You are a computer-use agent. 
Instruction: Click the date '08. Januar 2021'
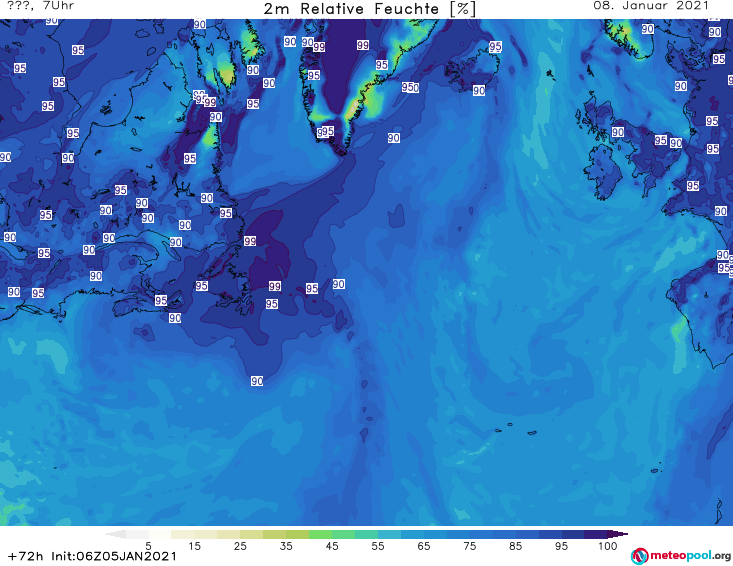point(651,6)
